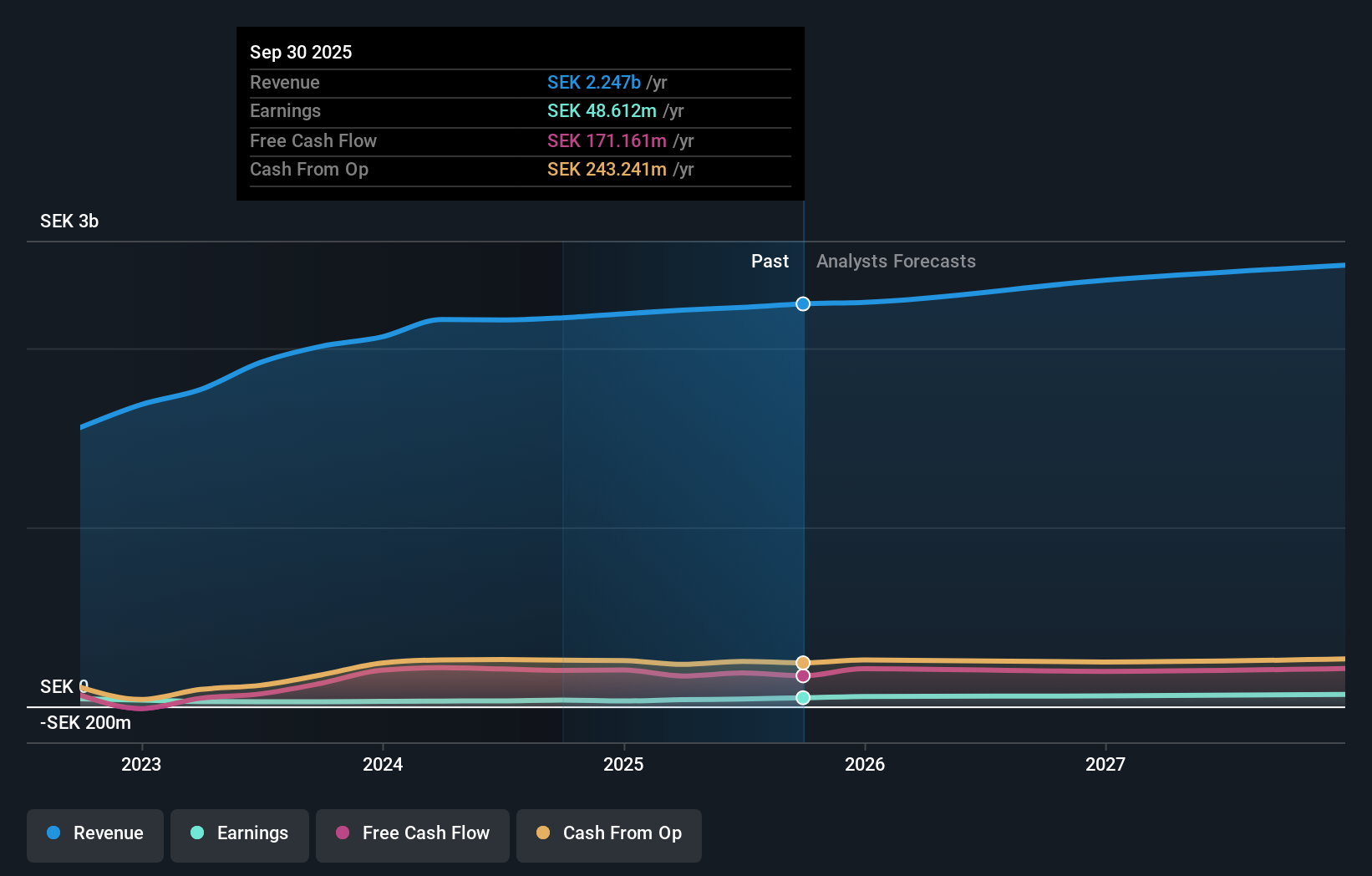1372x876 pixels.
Task: Open the Revenue value in the tooltip
Action: 594,82
